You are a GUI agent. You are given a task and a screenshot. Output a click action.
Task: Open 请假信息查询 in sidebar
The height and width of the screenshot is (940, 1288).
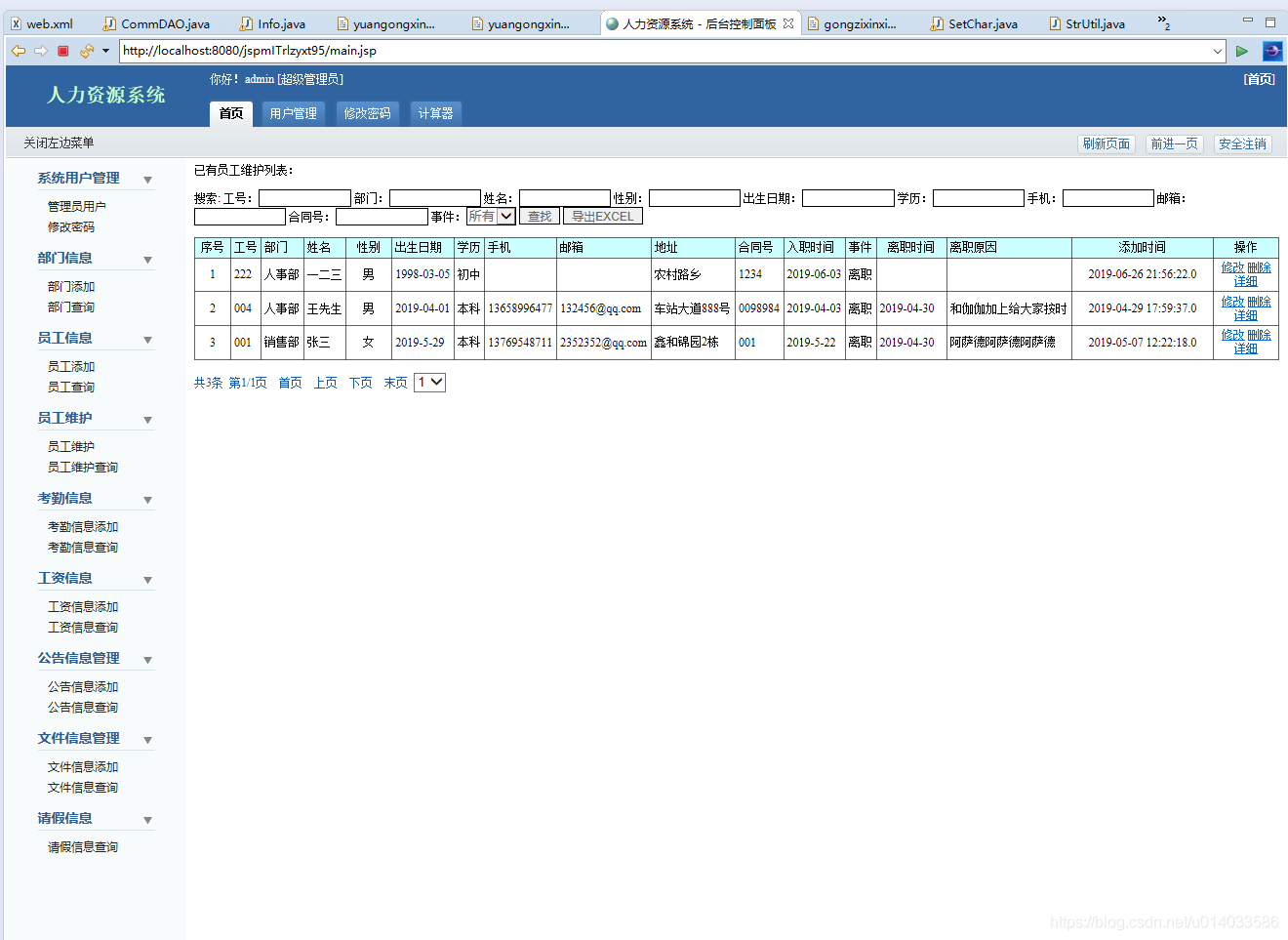83,847
